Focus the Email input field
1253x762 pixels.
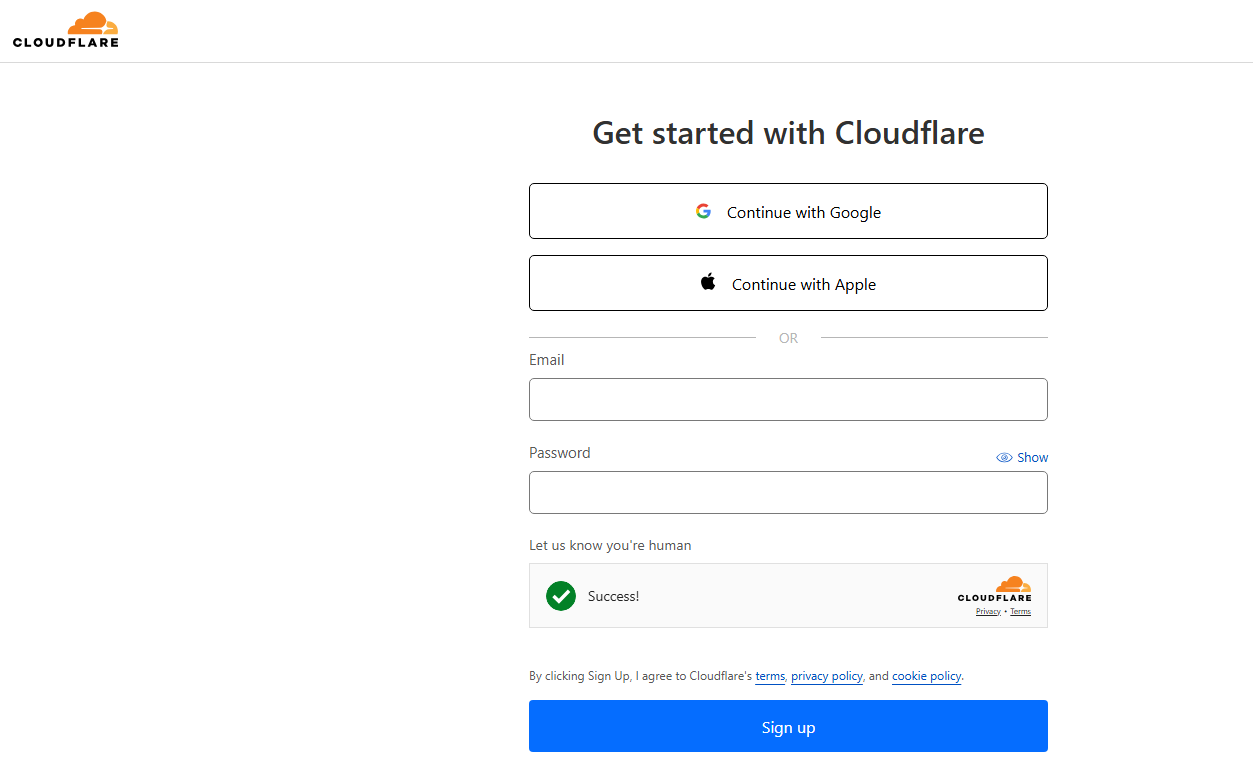[788, 399]
